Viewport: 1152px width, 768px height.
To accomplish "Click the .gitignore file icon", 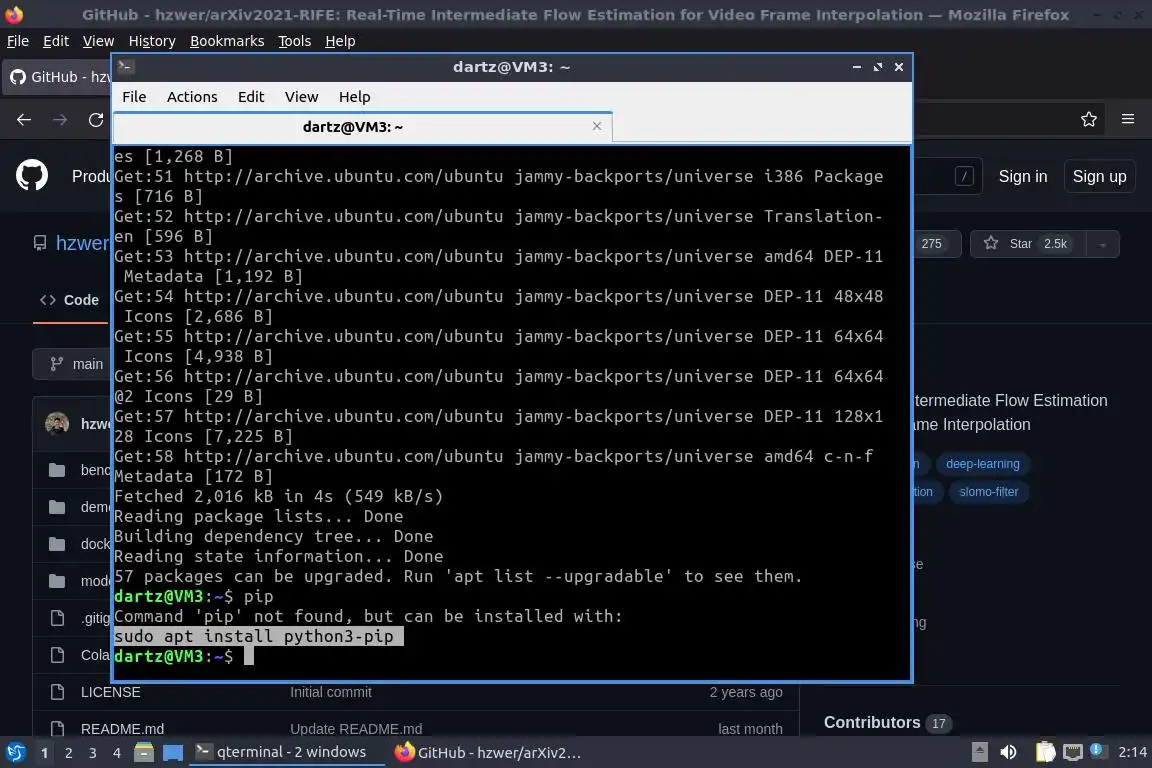I will pyautogui.click(x=57, y=618).
